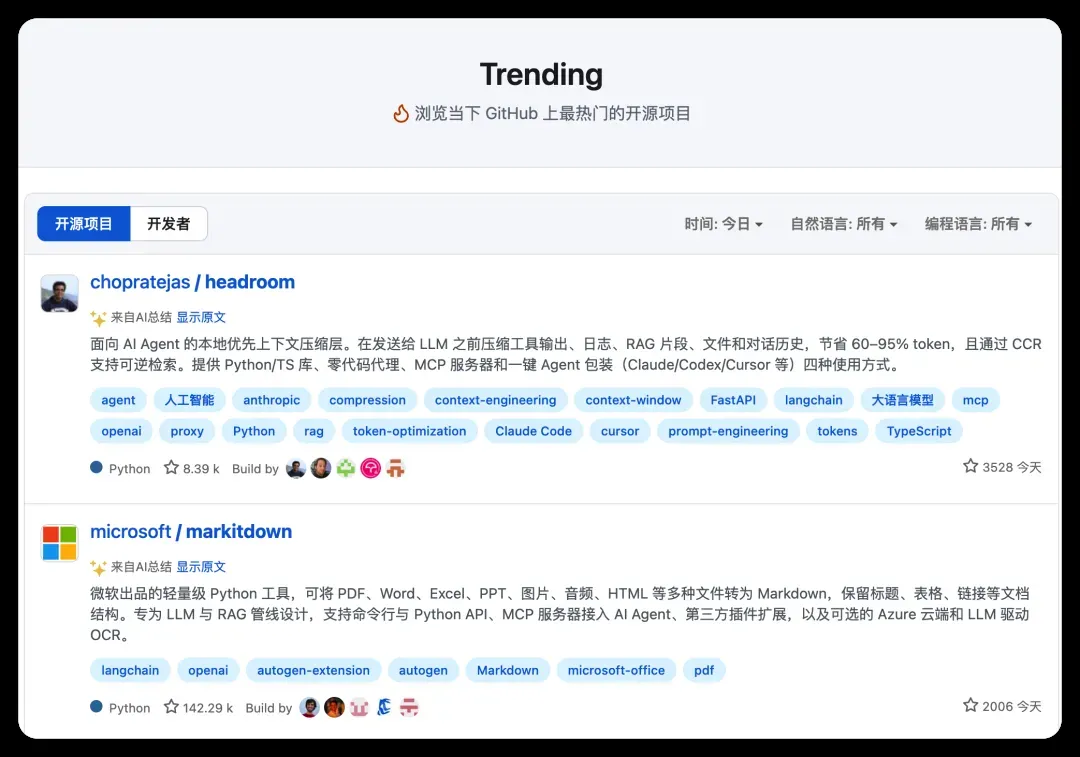Select the proxy tag
The width and height of the screenshot is (1080, 757).
point(187,431)
